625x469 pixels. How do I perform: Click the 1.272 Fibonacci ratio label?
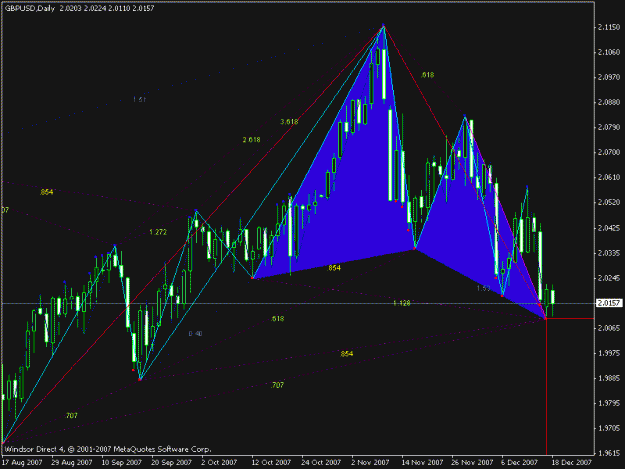click(158, 232)
